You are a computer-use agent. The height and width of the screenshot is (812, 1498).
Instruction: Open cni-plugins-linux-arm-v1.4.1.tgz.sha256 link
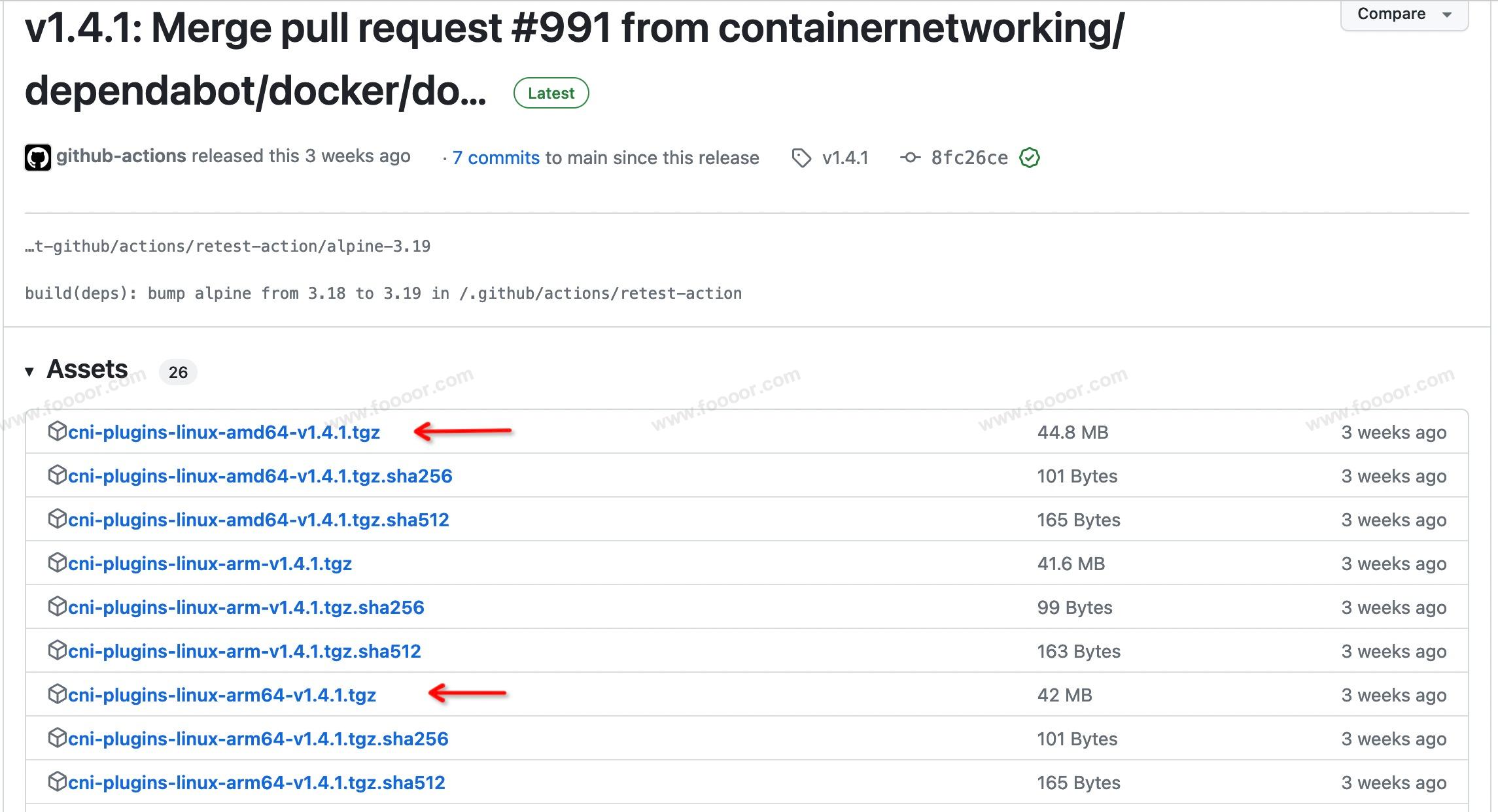point(246,607)
